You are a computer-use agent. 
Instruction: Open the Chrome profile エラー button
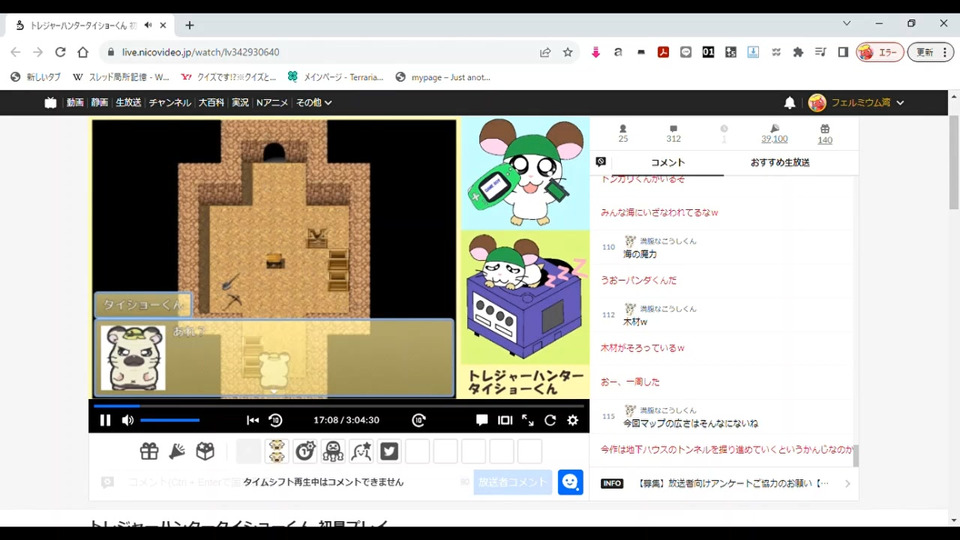pyautogui.click(x=880, y=52)
